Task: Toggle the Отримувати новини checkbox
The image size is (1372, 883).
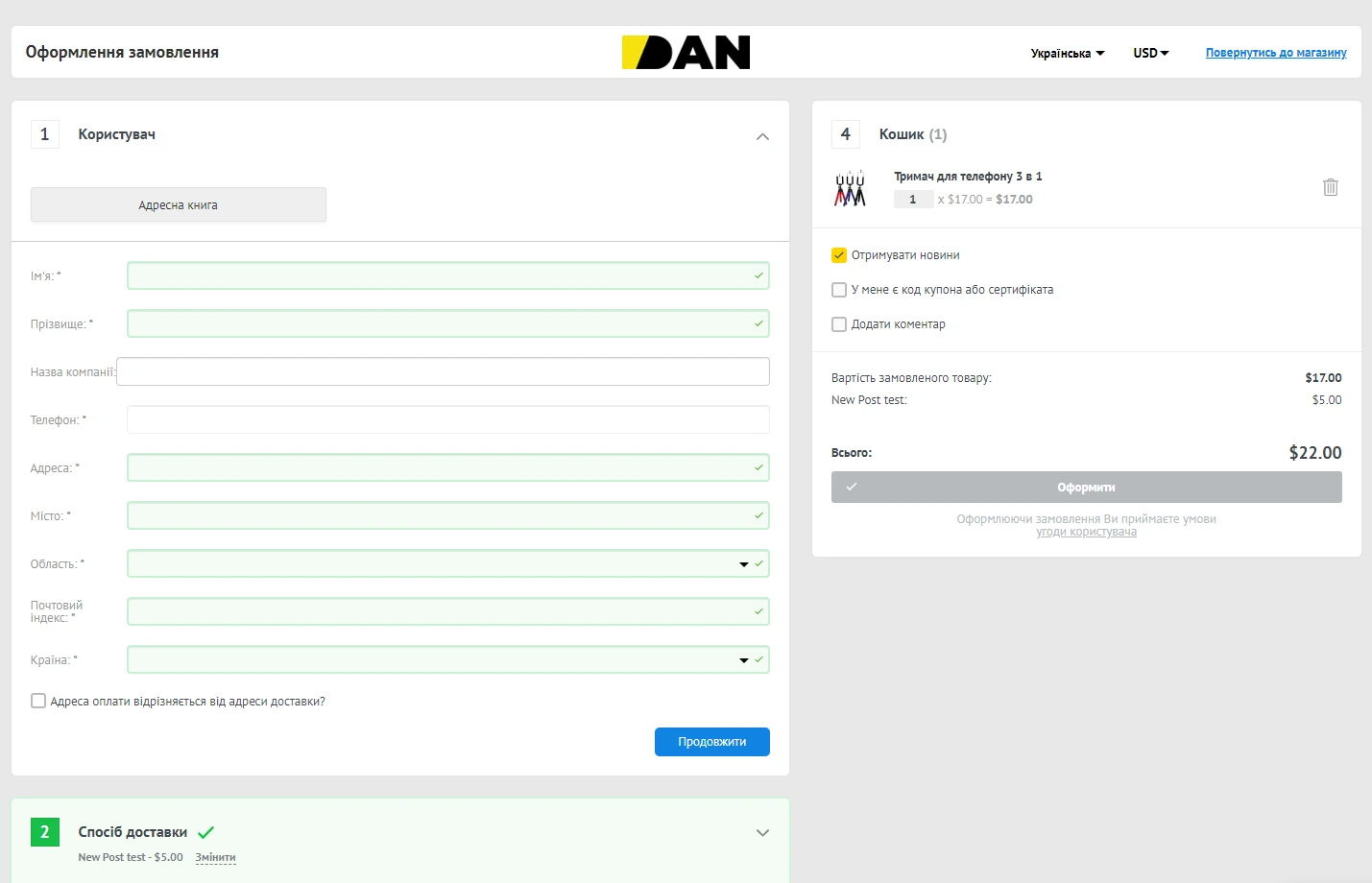Action: pos(839,255)
